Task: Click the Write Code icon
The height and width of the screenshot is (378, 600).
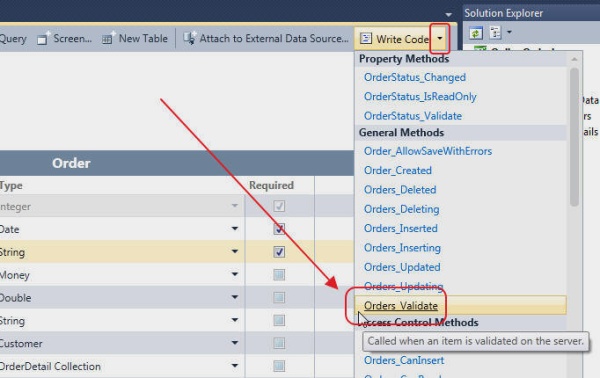Action: click(x=366, y=39)
